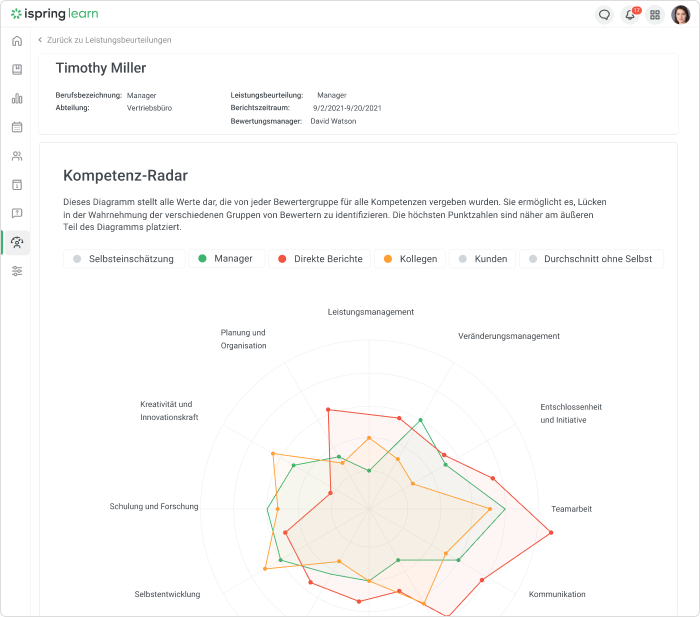700x617 pixels.
Task: Open the users icon in sidebar
Action: (17, 156)
